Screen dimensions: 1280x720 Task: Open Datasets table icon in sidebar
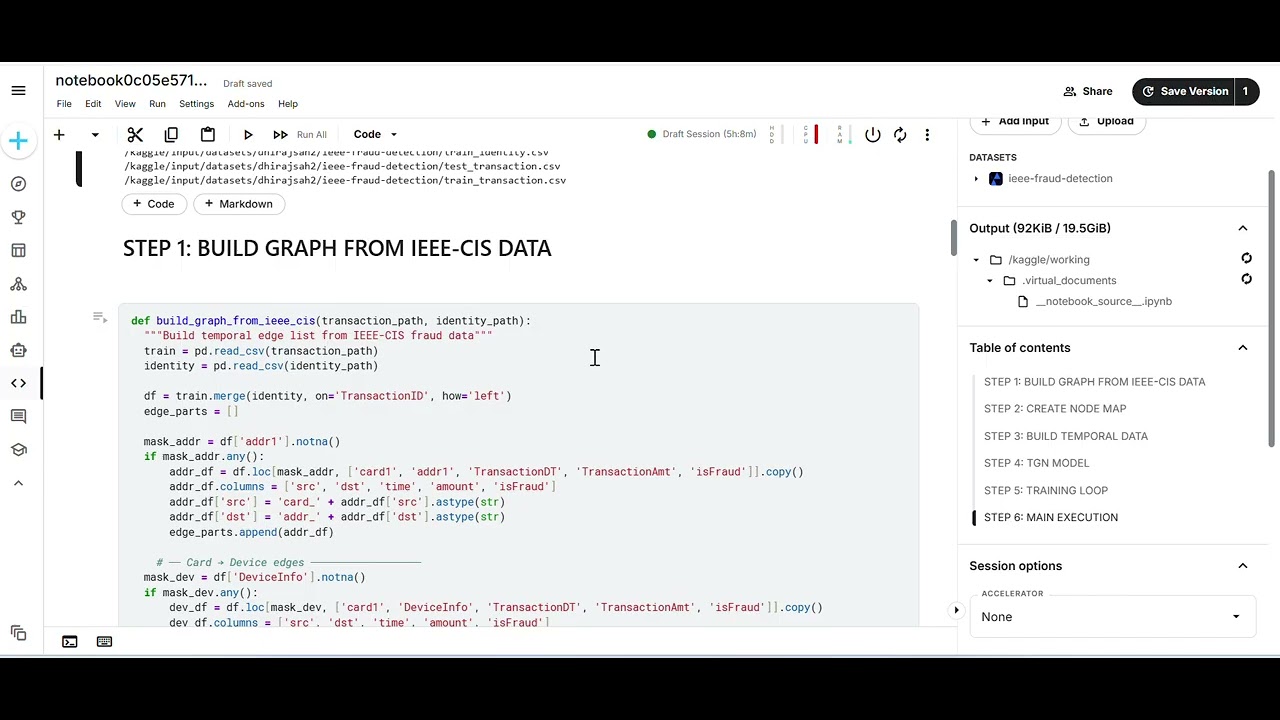(x=18, y=250)
